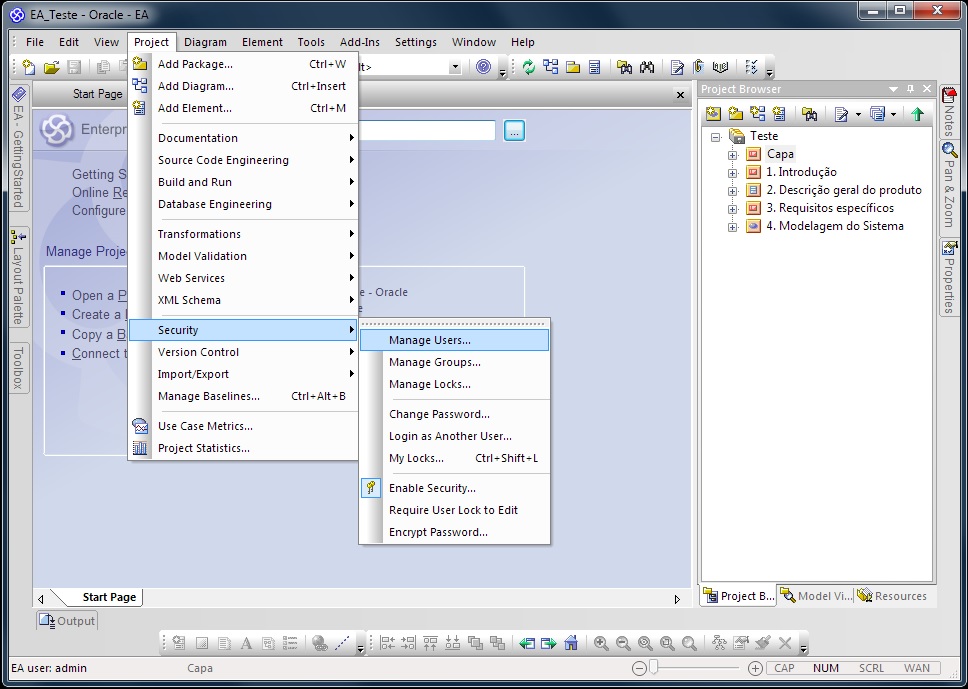This screenshot has width=968, height=689.
Task: Click the zoom slider handle in status bar
Action: point(653,667)
